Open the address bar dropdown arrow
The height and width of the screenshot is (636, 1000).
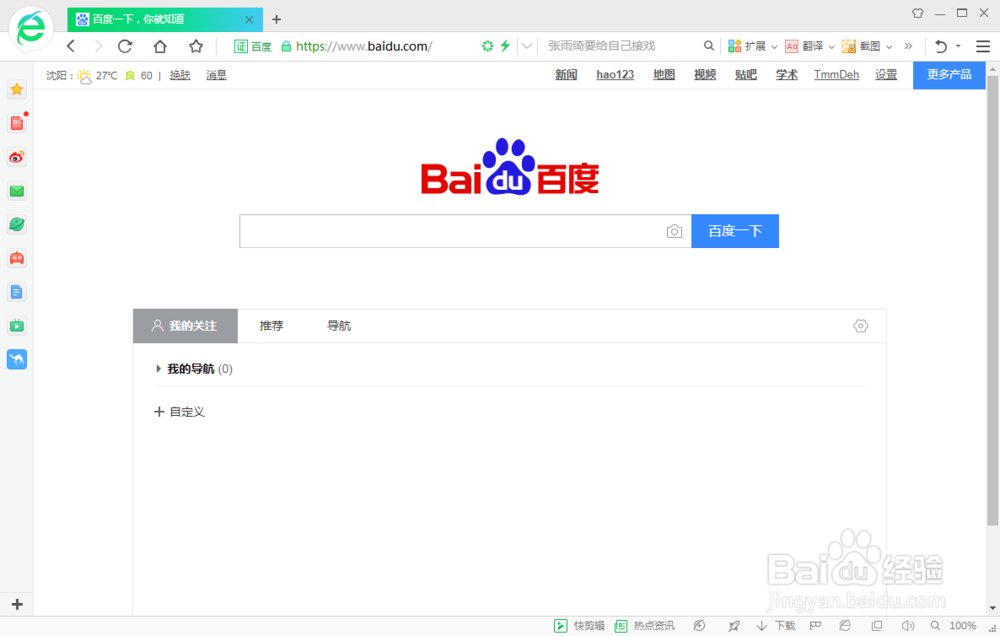coord(527,46)
